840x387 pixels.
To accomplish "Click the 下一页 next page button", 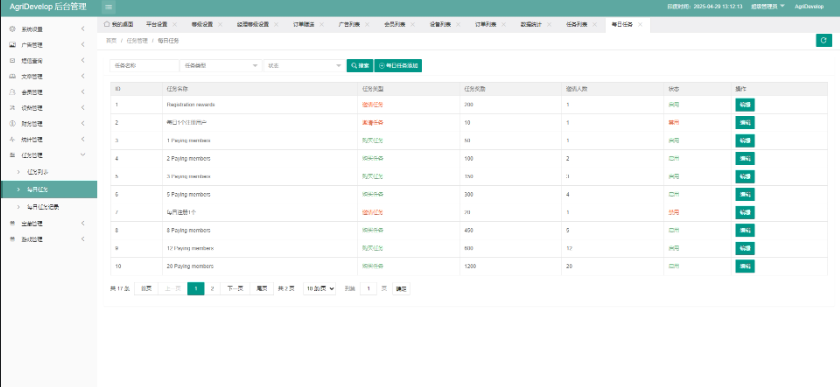I will pos(235,288).
